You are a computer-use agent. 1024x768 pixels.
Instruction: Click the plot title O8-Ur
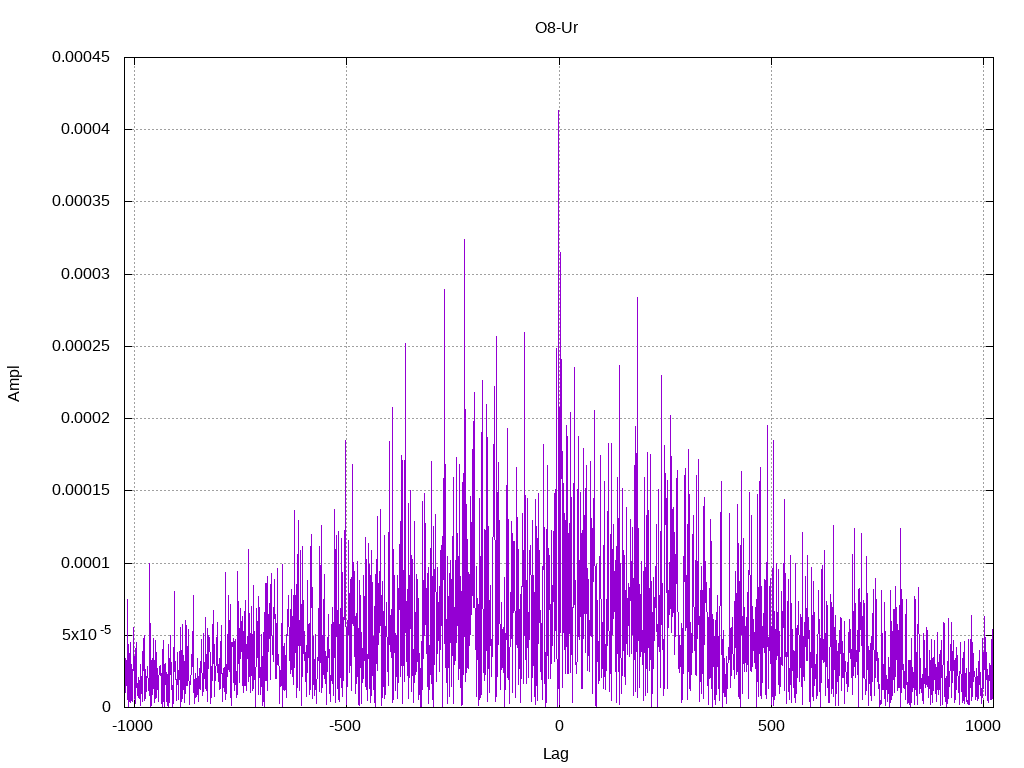point(556,28)
